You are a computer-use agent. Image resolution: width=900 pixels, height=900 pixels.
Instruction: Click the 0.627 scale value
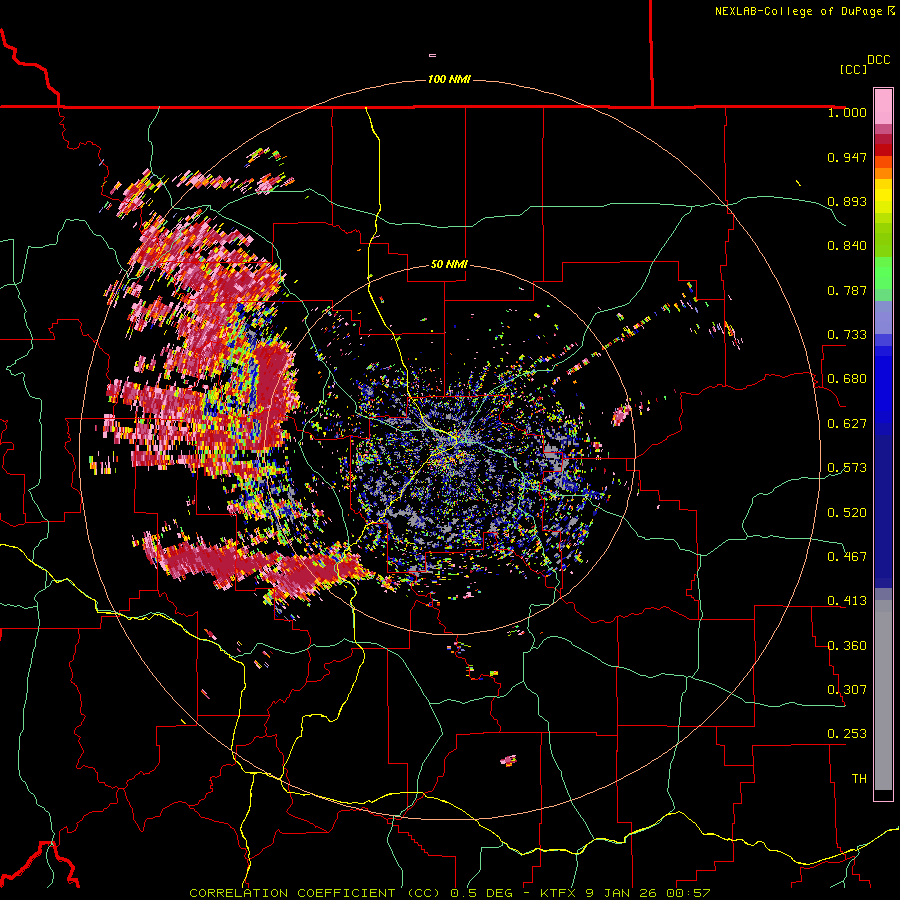coord(847,424)
